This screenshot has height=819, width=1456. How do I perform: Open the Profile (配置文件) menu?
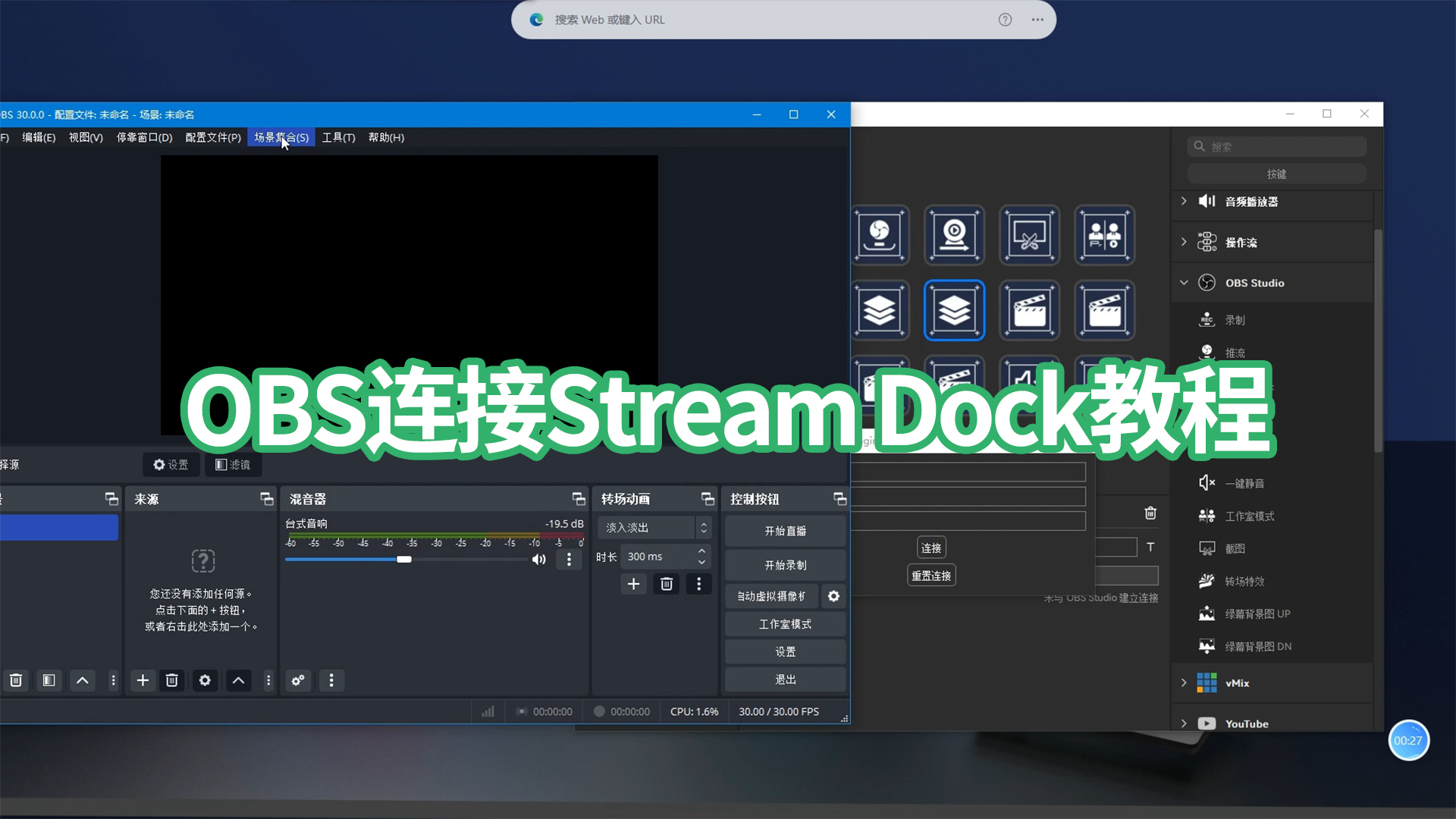[x=213, y=137]
